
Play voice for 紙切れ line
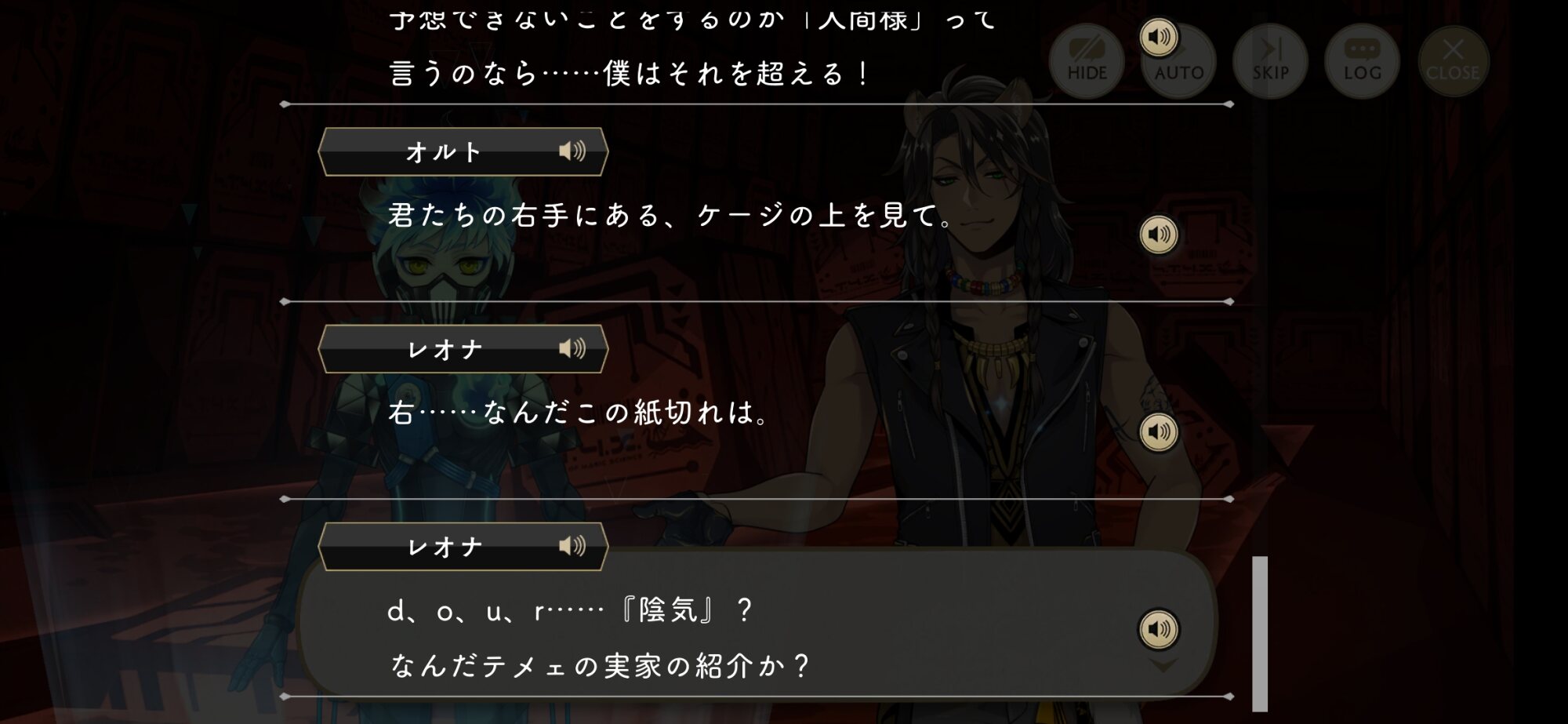[x=1159, y=431]
